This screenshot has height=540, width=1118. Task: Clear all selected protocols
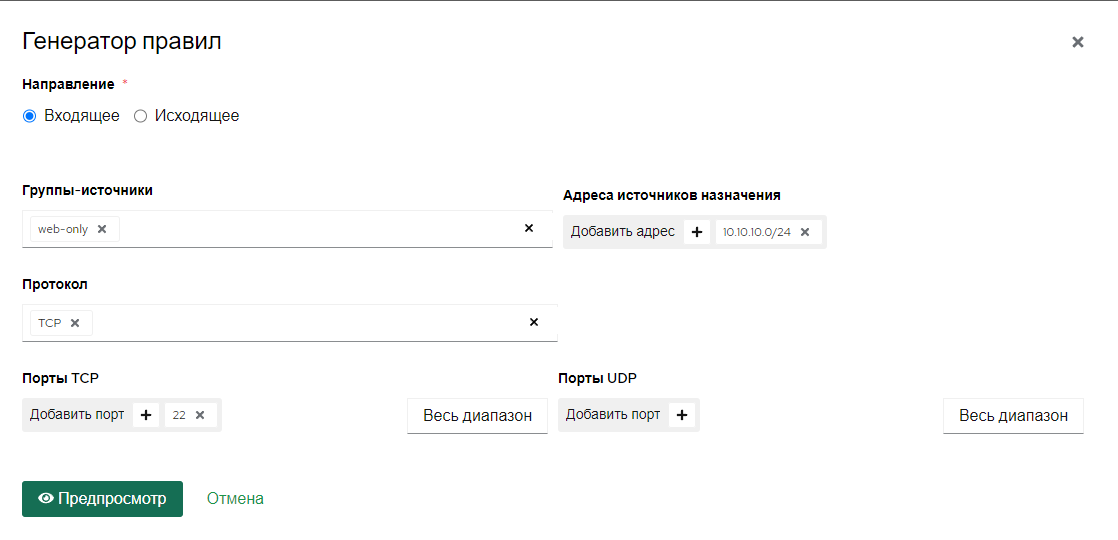point(533,322)
